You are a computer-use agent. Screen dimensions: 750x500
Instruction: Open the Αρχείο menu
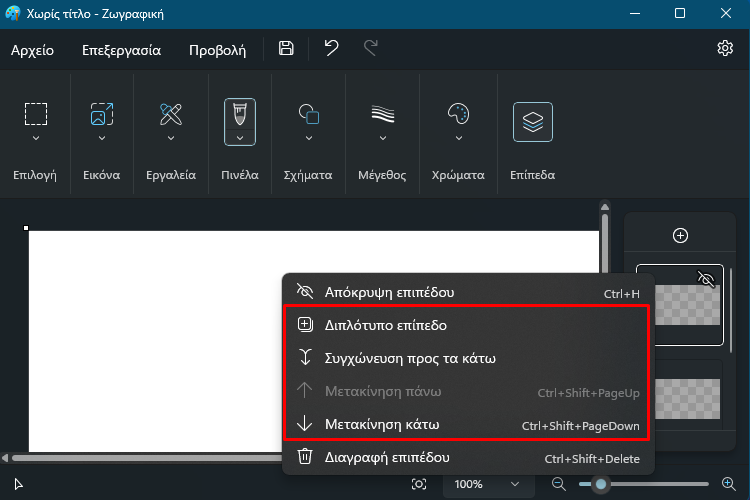click(x=33, y=50)
